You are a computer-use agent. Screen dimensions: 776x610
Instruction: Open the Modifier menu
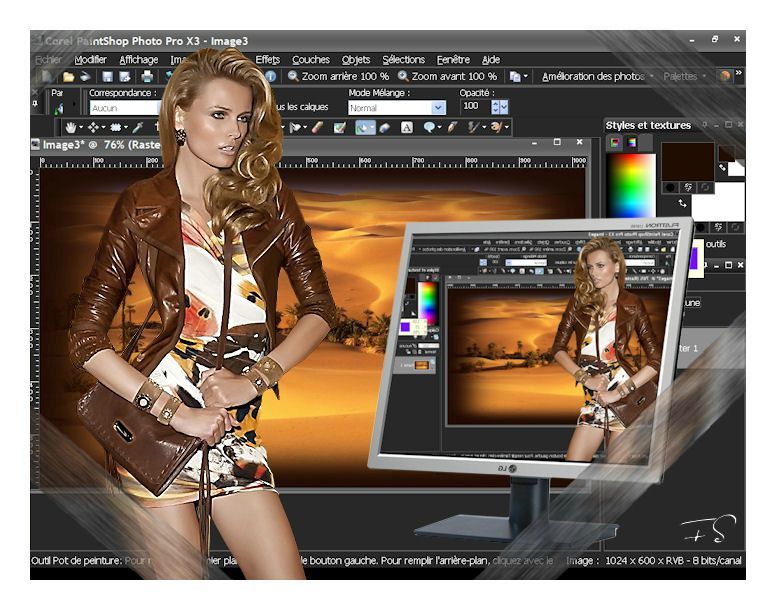coord(91,60)
